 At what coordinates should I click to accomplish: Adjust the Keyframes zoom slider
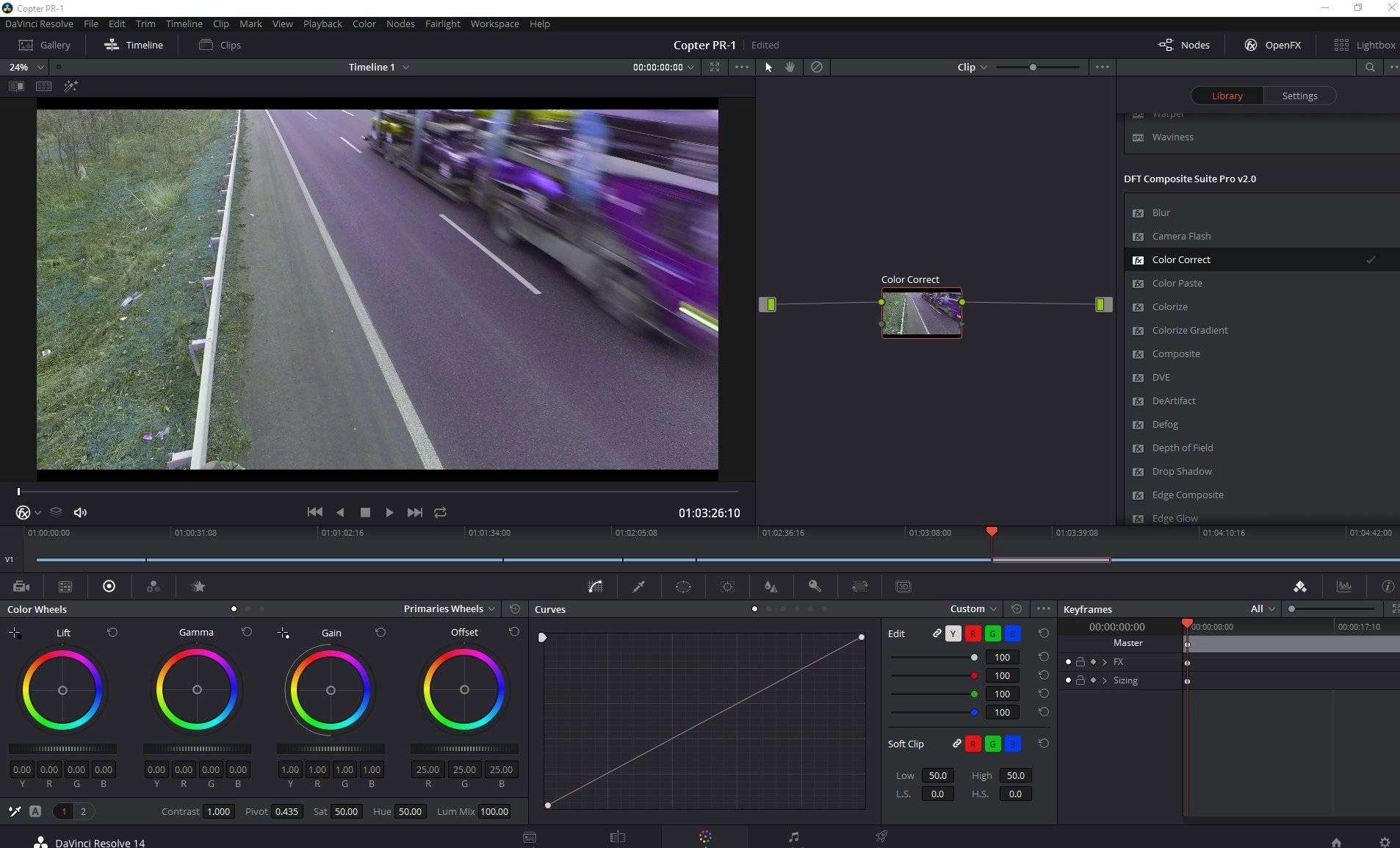click(x=1331, y=608)
